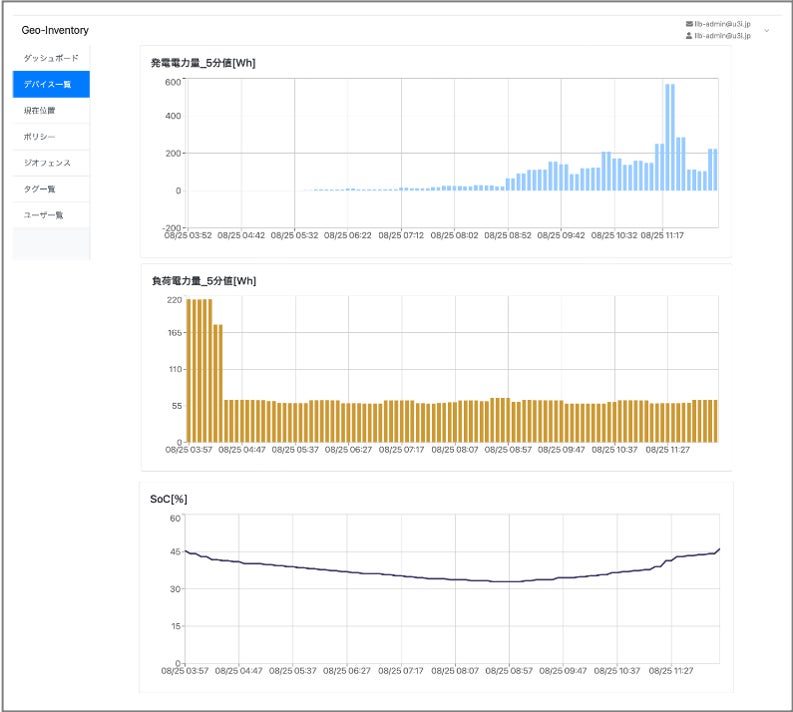Viewport: 793px width, 712px height.
Task: Click the 発電電力量_5分値[Wh] chart title
Action: (x=202, y=63)
